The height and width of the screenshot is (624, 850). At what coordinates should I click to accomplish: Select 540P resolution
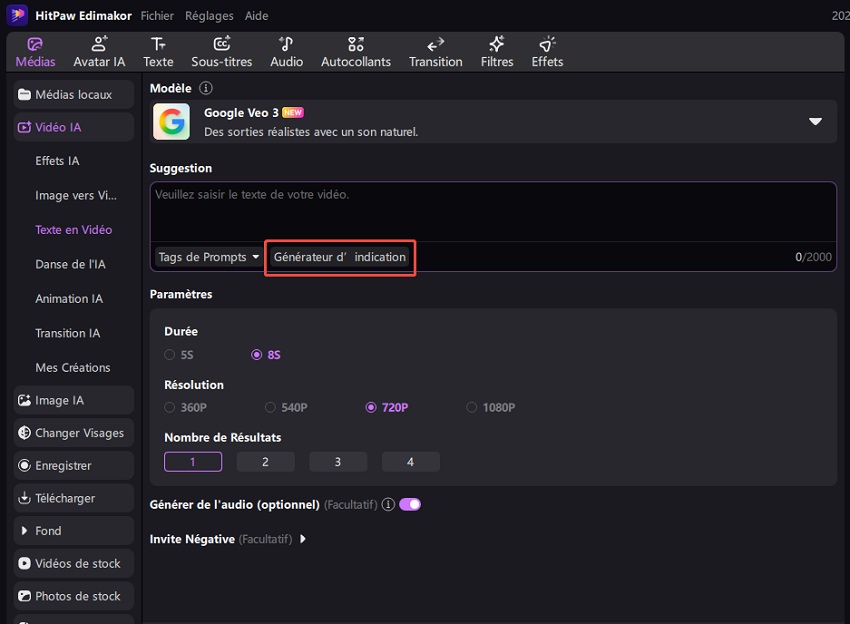(270, 407)
